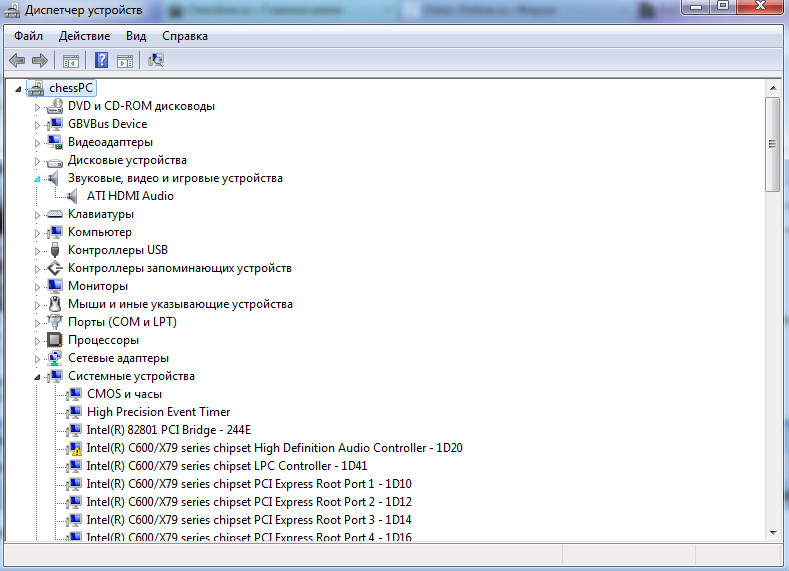Click the Системные устройства icon
This screenshot has width=789, height=571.
(54, 376)
